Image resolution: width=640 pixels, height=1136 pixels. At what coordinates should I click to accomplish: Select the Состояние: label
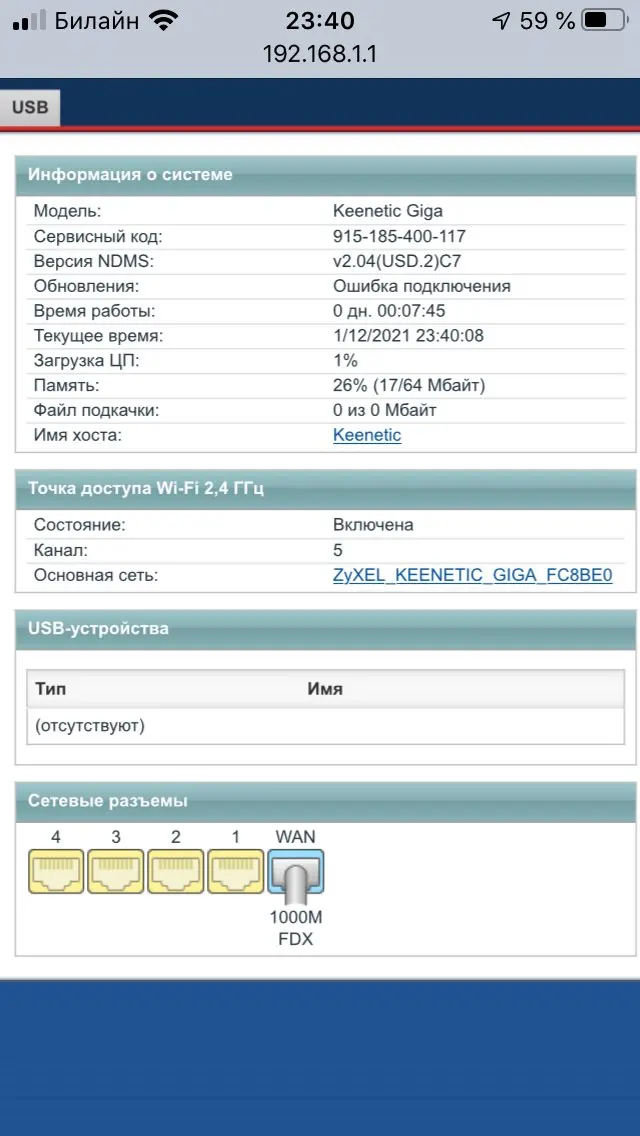point(79,525)
